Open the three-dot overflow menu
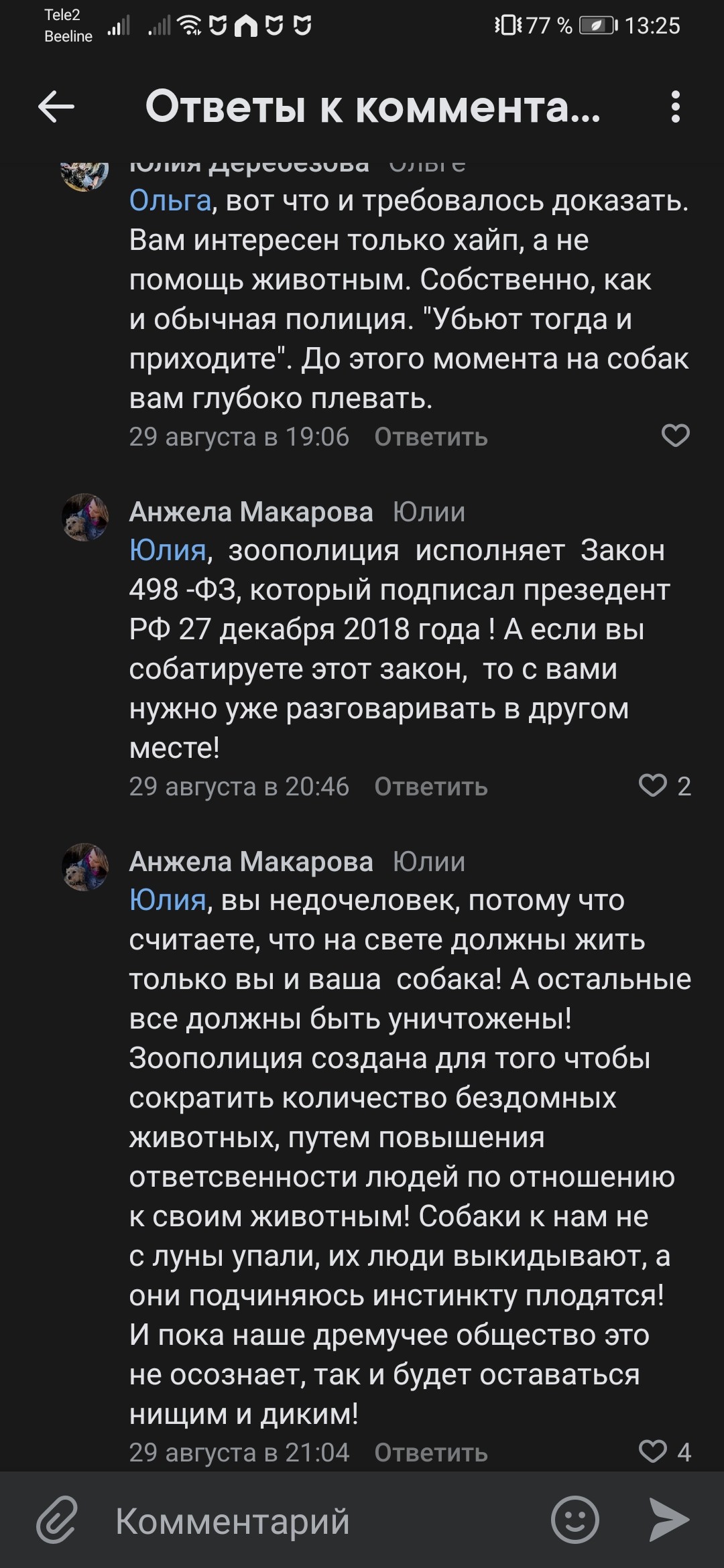Screen dimensions: 724x1568 [675, 107]
